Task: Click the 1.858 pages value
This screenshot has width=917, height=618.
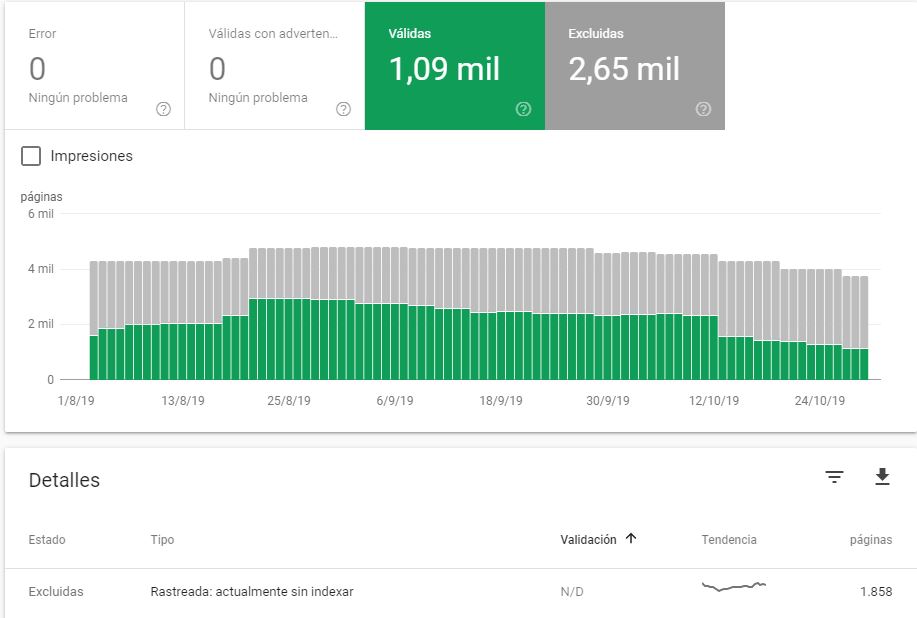Action: (876, 592)
